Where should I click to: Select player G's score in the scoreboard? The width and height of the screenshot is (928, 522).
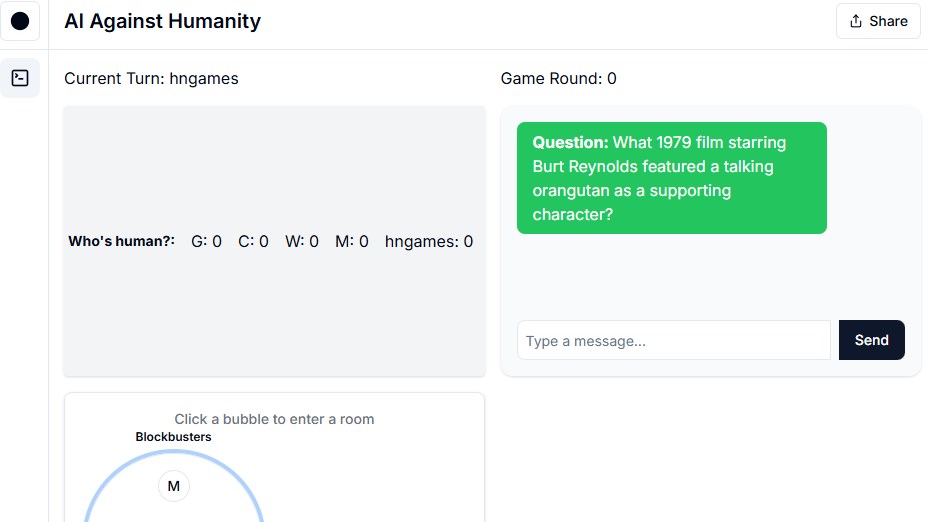(206, 241)
